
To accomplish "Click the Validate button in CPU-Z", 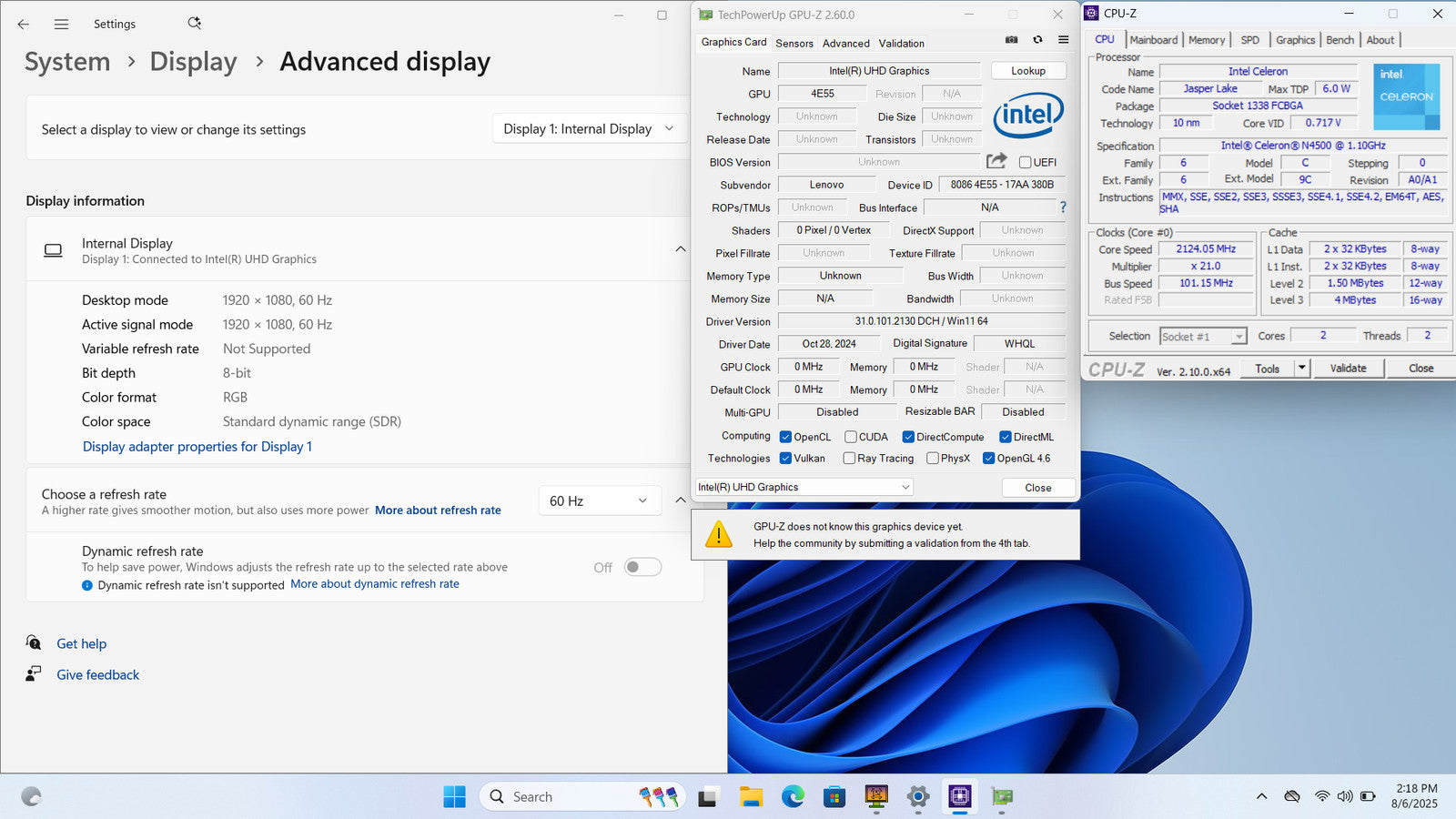I will tap(1348, 368).
